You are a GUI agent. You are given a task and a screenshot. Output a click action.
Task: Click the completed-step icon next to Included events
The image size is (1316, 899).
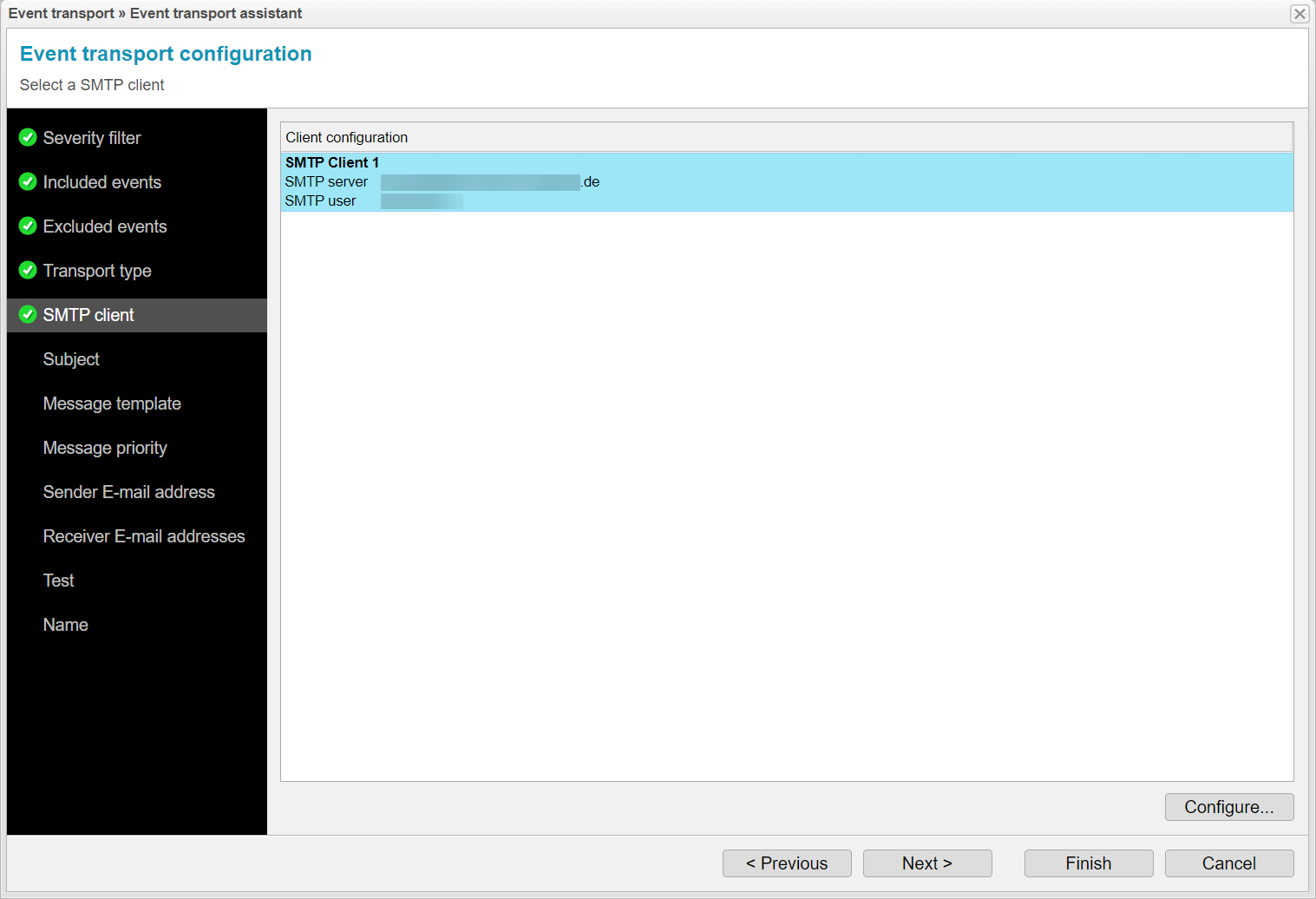tap(27, 181)
